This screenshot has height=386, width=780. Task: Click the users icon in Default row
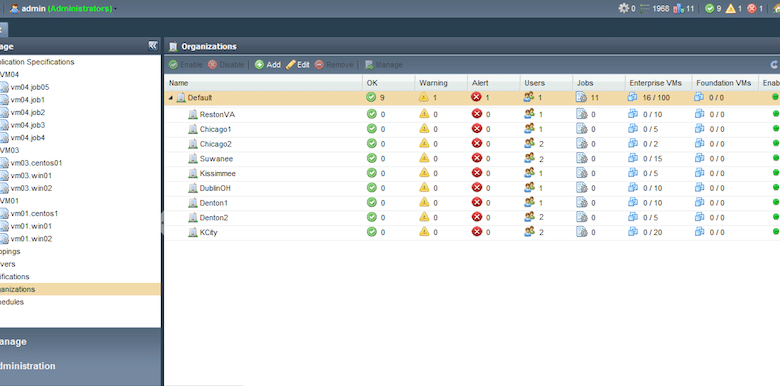coord(529,97)
